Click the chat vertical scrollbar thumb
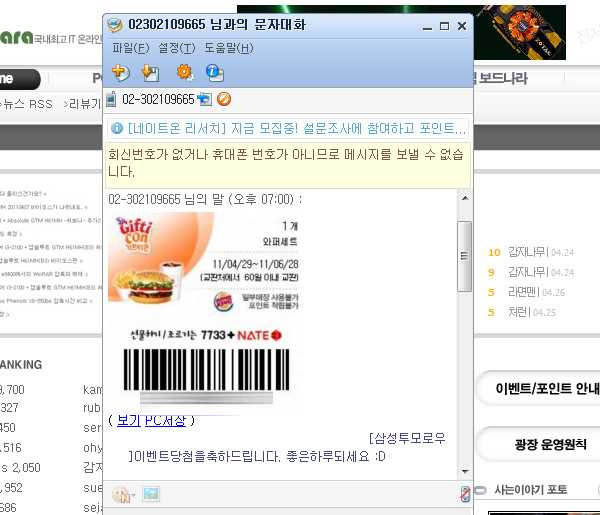 click(465, 256)
